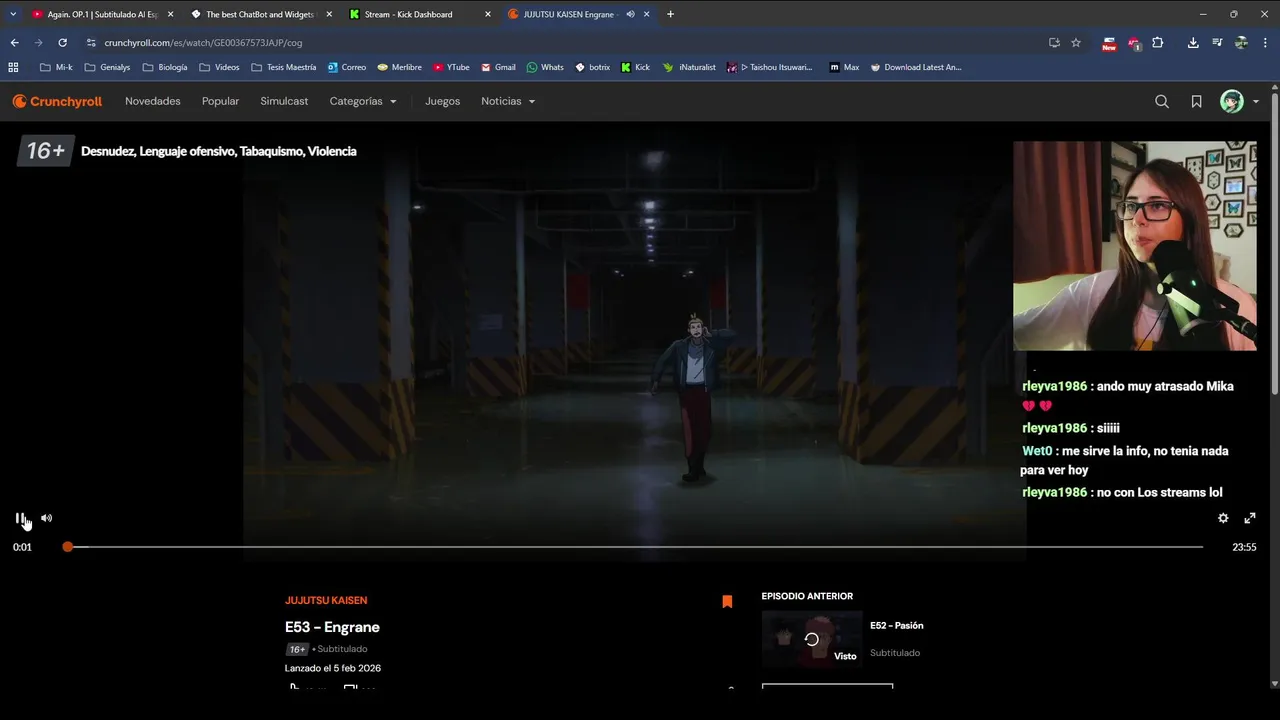This screenshot has height=720, width=1280.
Task: Open Crunchyroll search
Action: (1162, 101)
